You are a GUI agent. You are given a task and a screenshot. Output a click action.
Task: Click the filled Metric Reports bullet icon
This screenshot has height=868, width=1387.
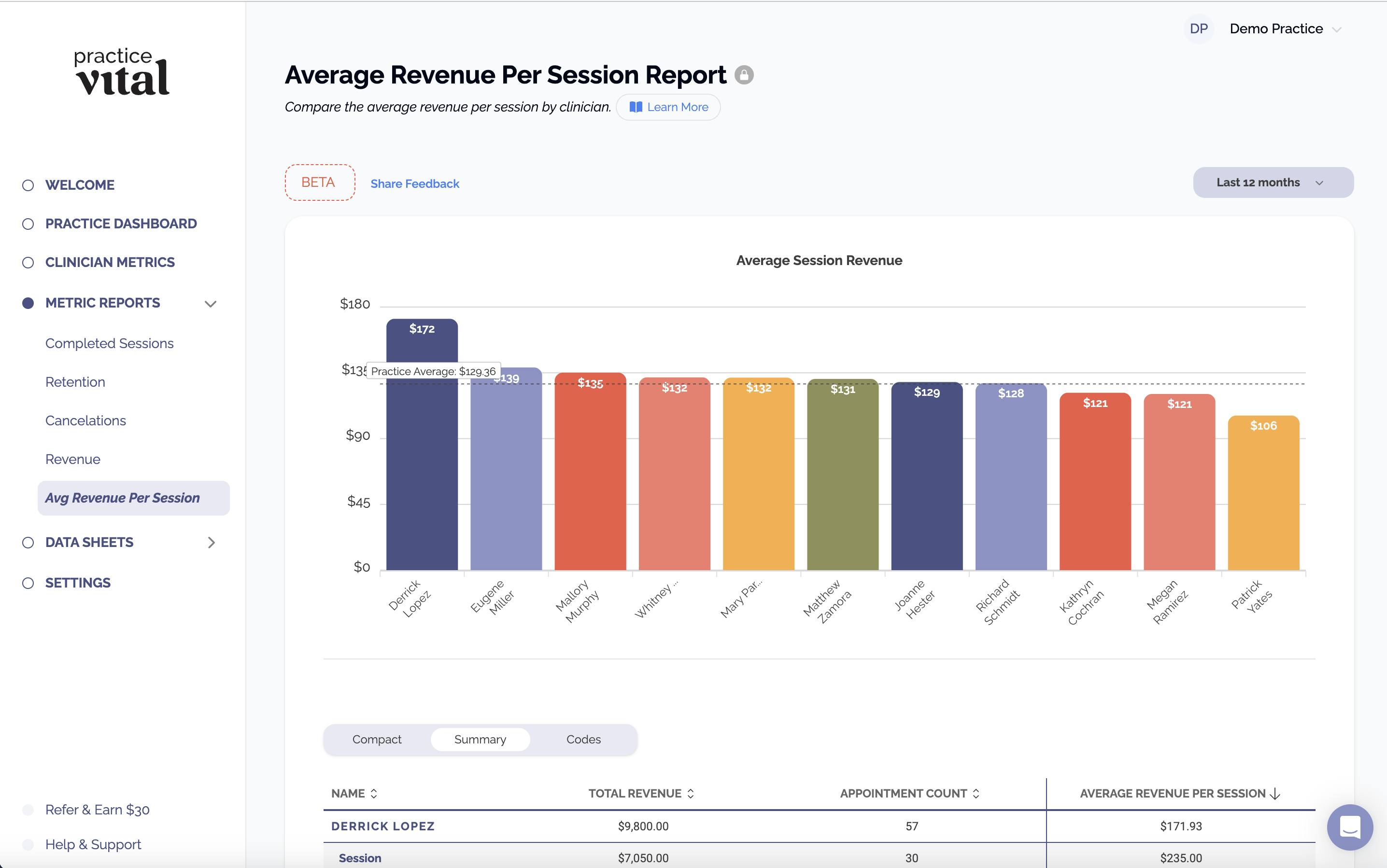(x=28, y=303)
